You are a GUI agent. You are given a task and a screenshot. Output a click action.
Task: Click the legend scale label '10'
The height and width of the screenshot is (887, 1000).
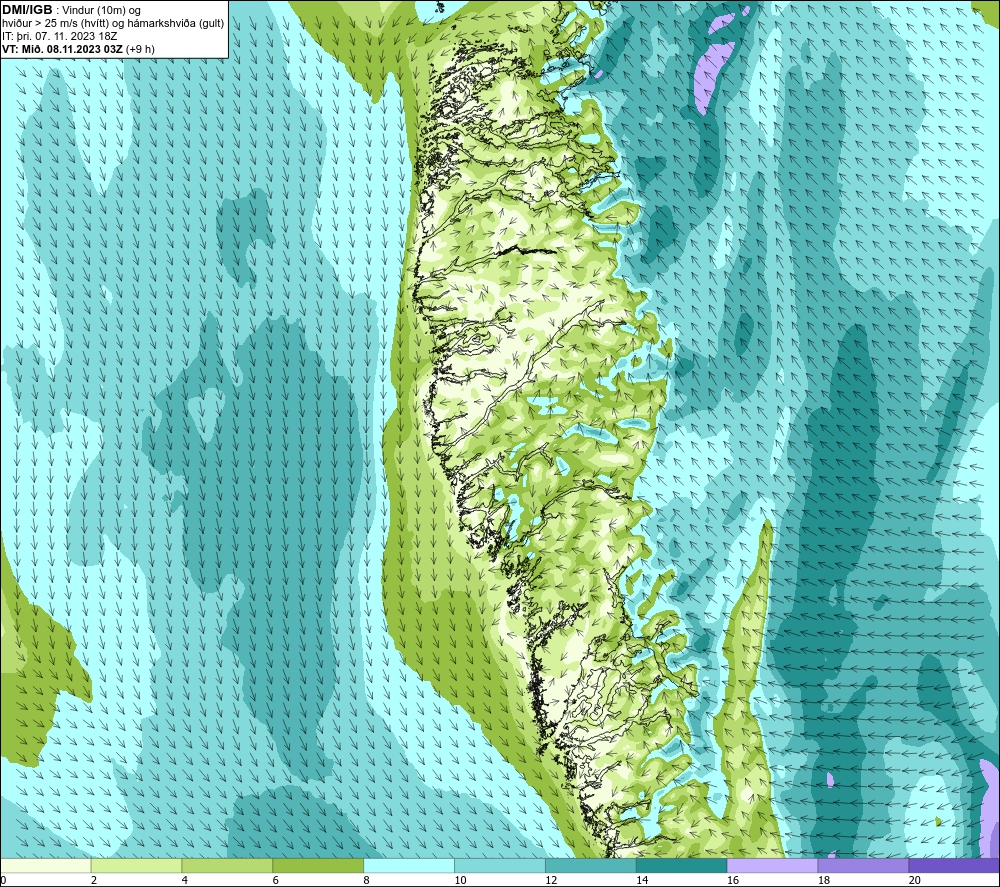(x=460, y=880)
